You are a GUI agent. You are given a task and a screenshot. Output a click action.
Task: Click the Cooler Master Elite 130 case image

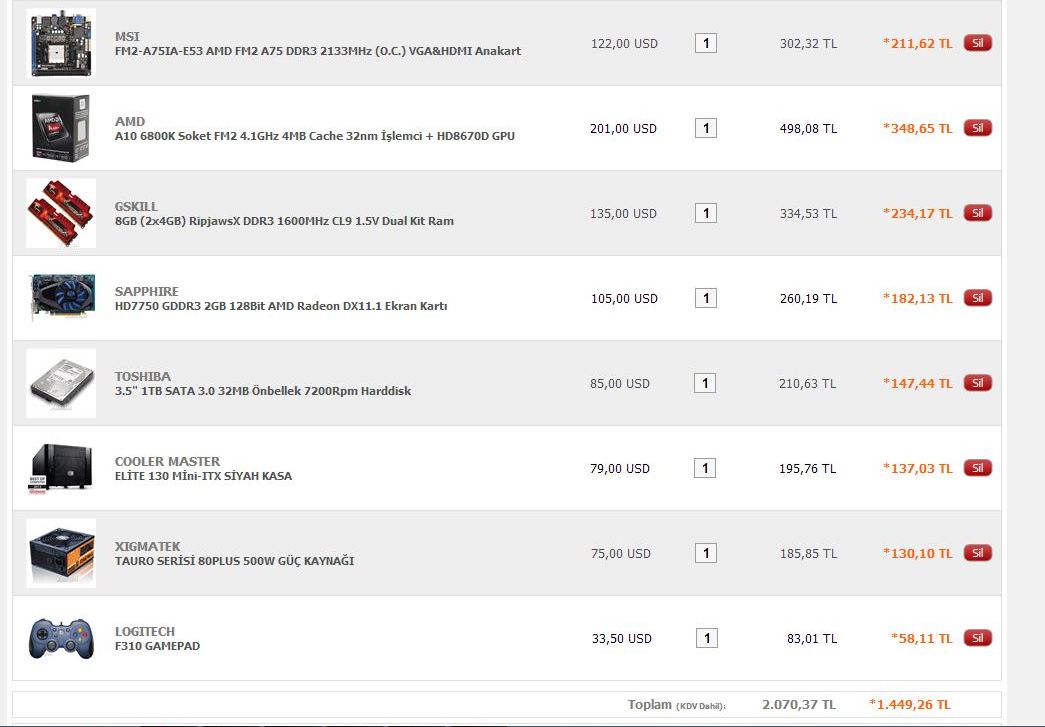61,468
